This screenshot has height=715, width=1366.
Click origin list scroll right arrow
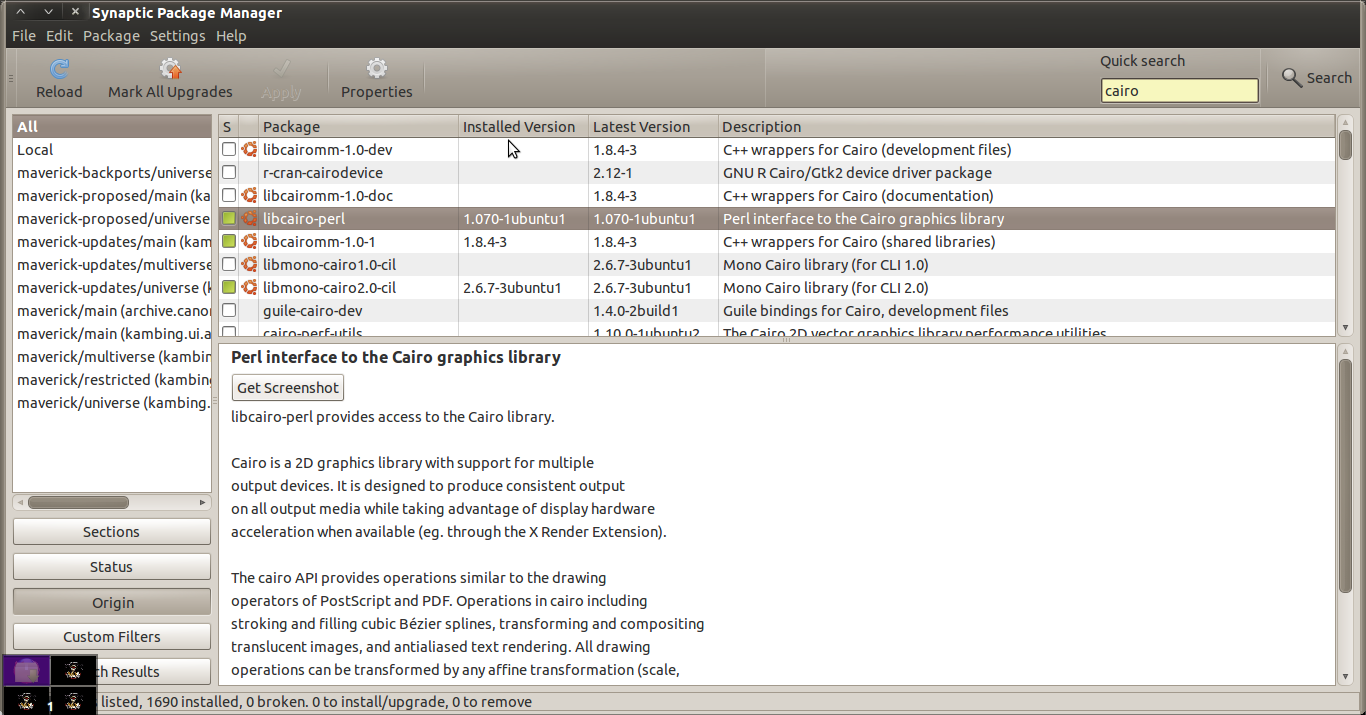click(x=204, y=502)
